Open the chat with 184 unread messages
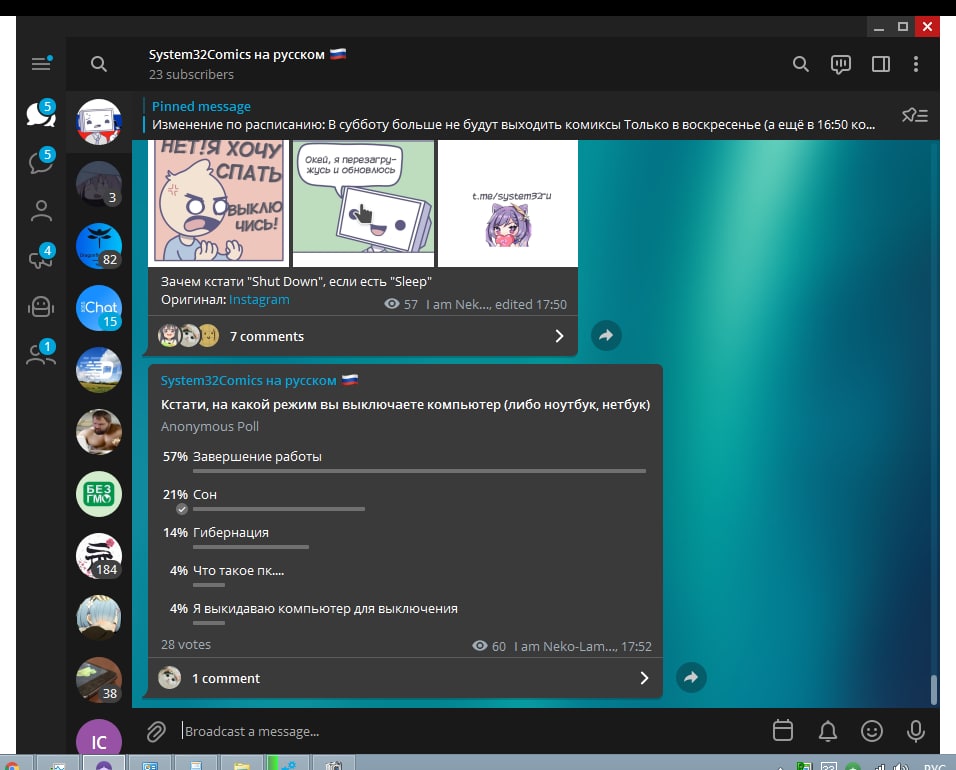This screenshot has width=956, height=770. click(99, 557)
